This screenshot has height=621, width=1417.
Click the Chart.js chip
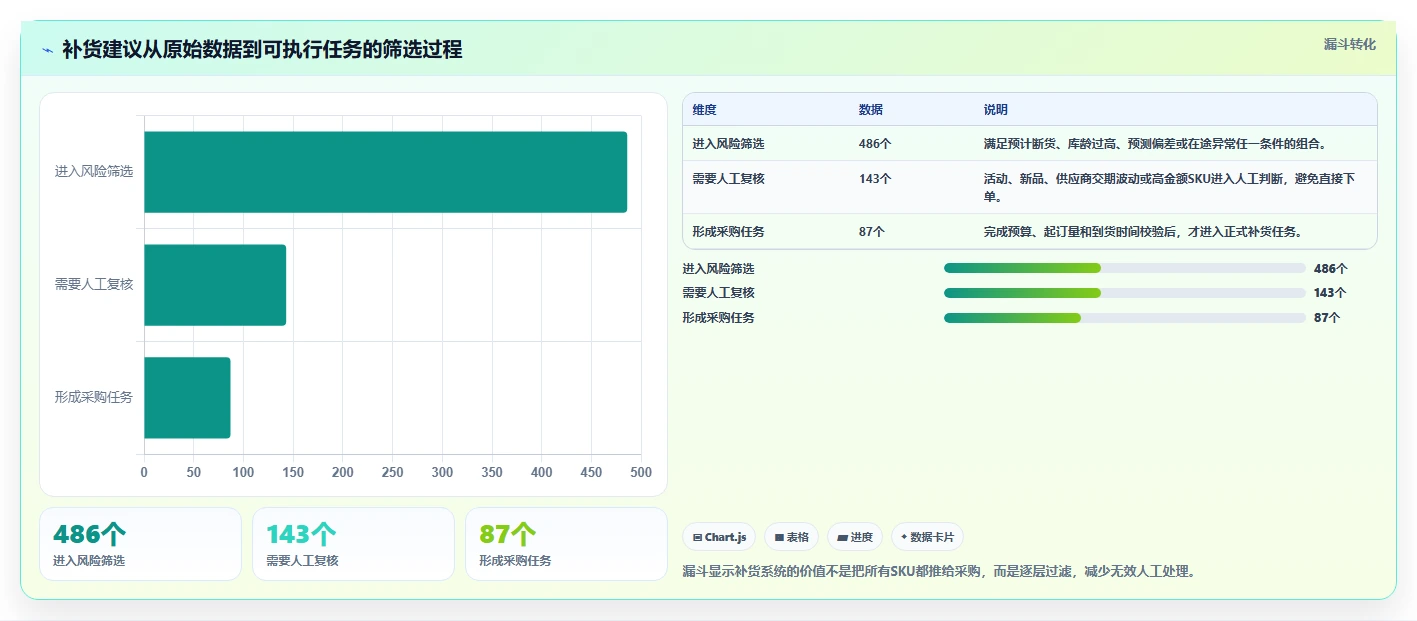pyautogui.click(x=719, y=537)
